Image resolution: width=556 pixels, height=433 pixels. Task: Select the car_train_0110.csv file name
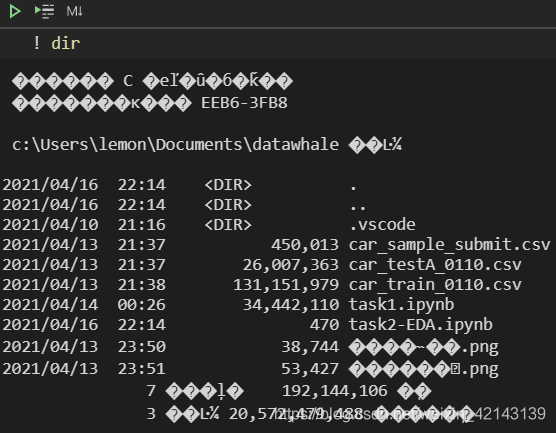tap(435, 285)
